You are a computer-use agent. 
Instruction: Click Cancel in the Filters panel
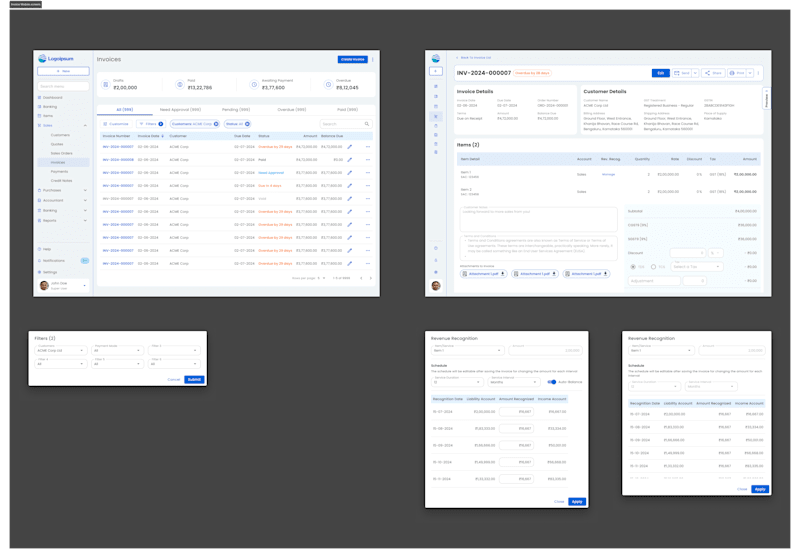click(173, 379)
